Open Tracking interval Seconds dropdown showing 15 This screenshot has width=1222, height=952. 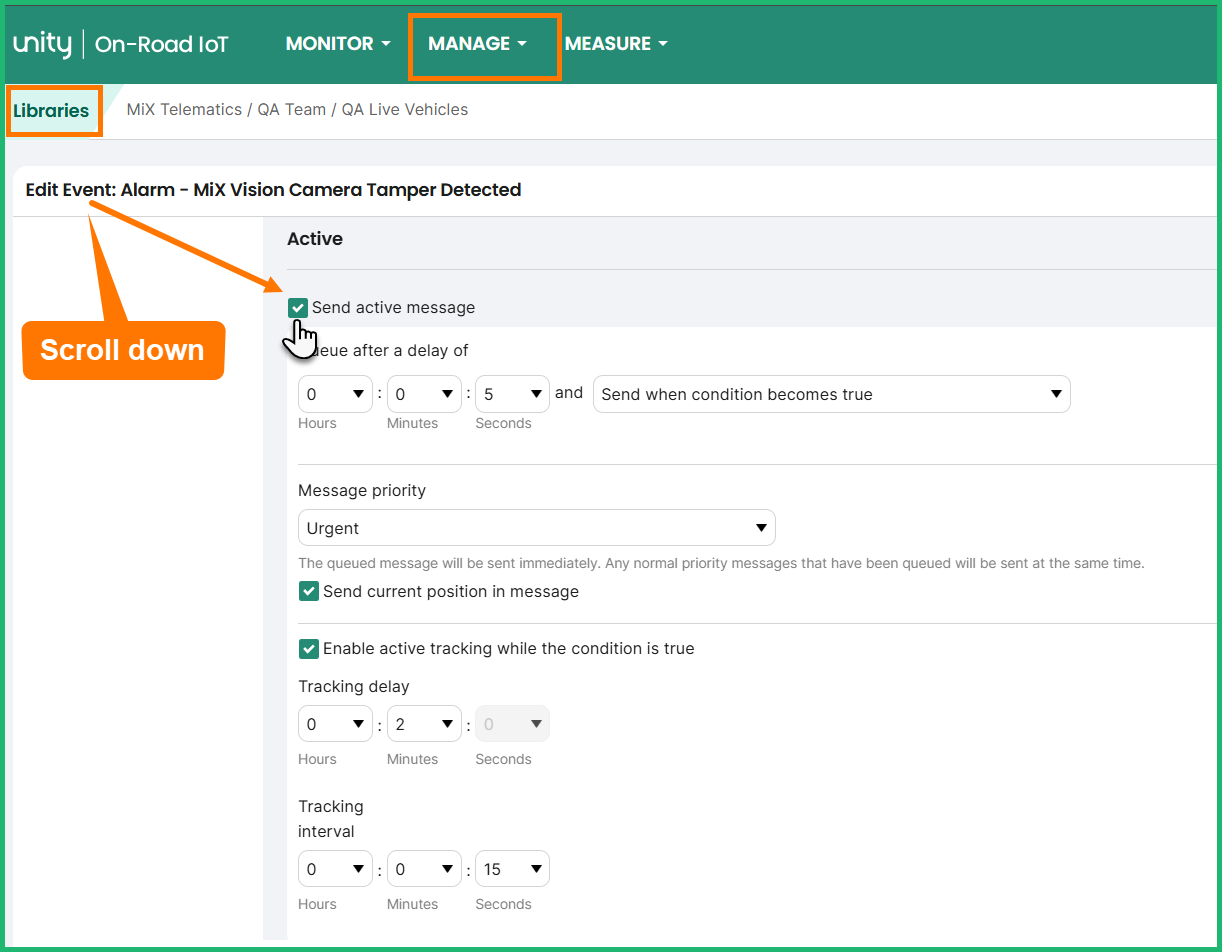point(512,869)
